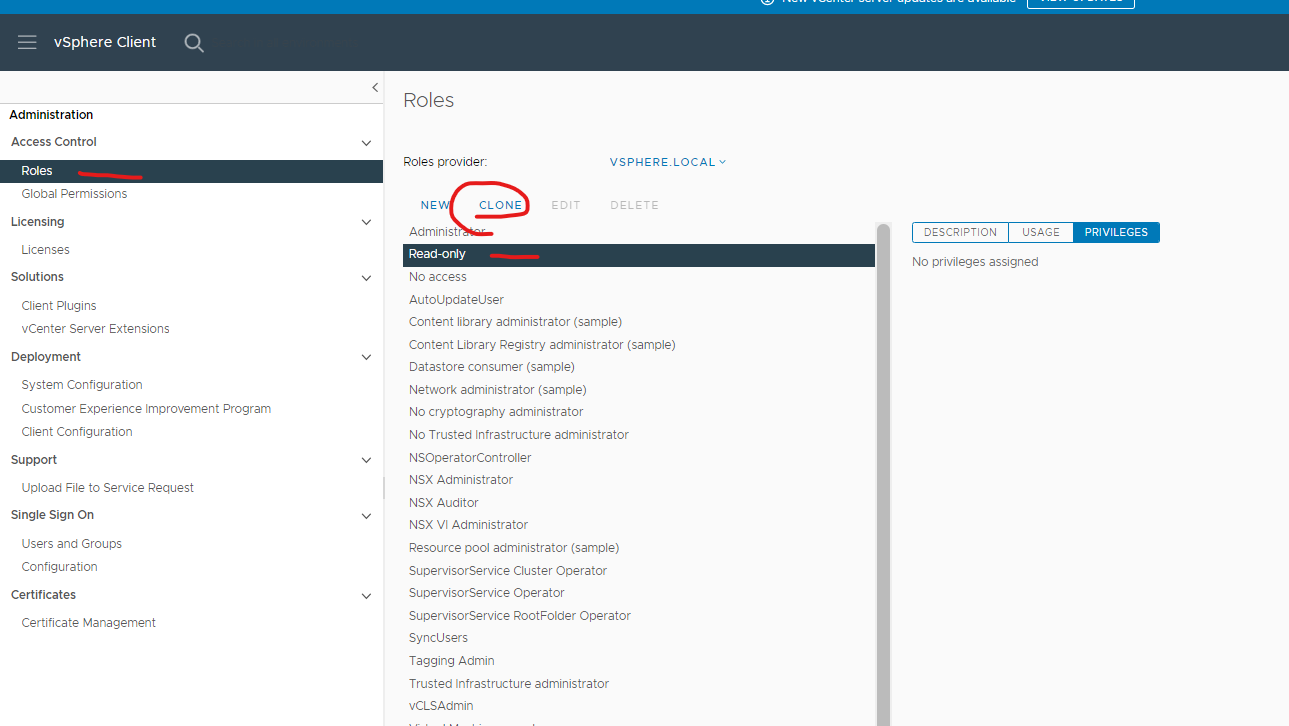Viewport: 1289px width, 726px height.
Task: Open Client Plugins in the sidebar
Action: (59, 306)
